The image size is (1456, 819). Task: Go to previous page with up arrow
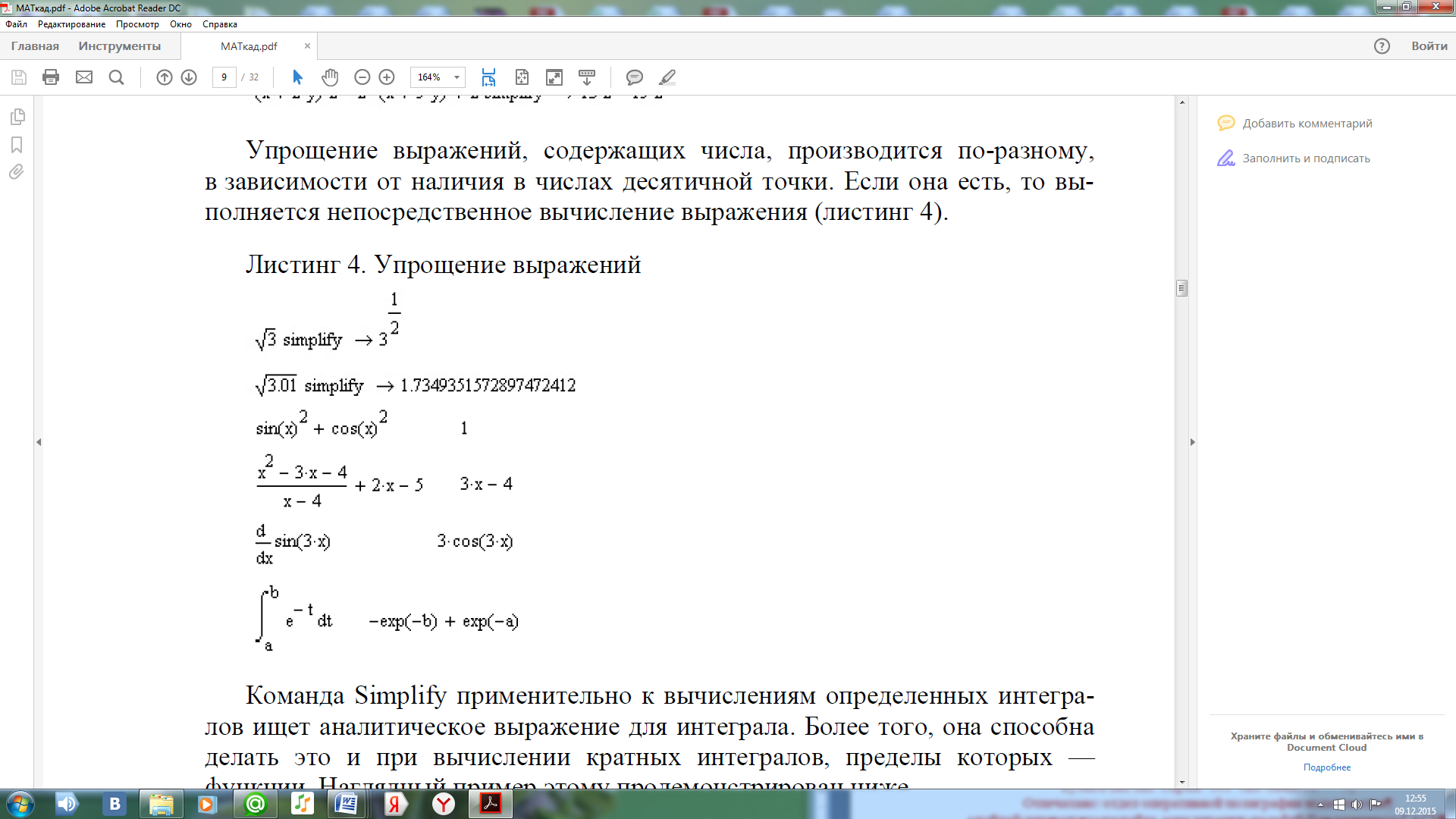point(165,77)
